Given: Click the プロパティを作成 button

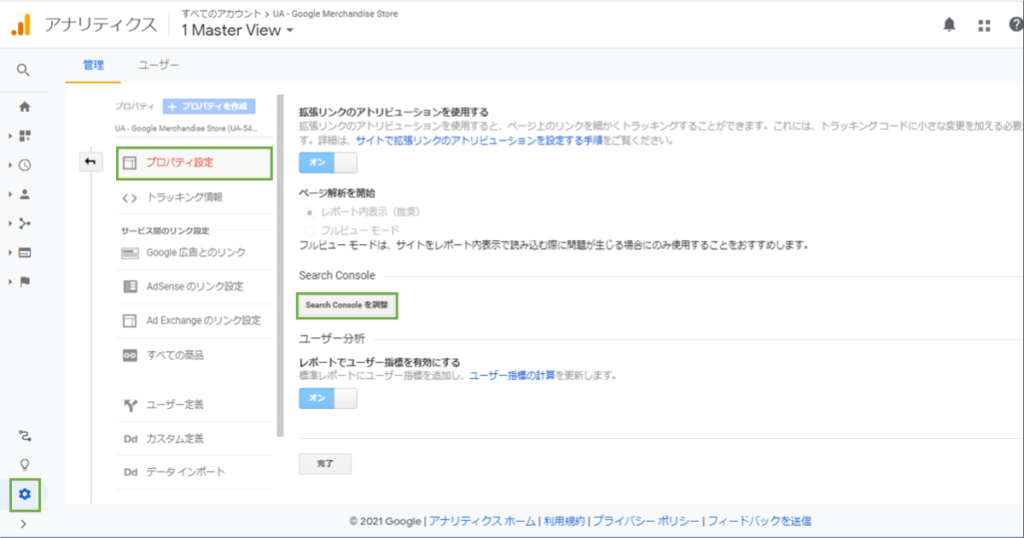Looking at the screenshot, I should coord(209,106).
